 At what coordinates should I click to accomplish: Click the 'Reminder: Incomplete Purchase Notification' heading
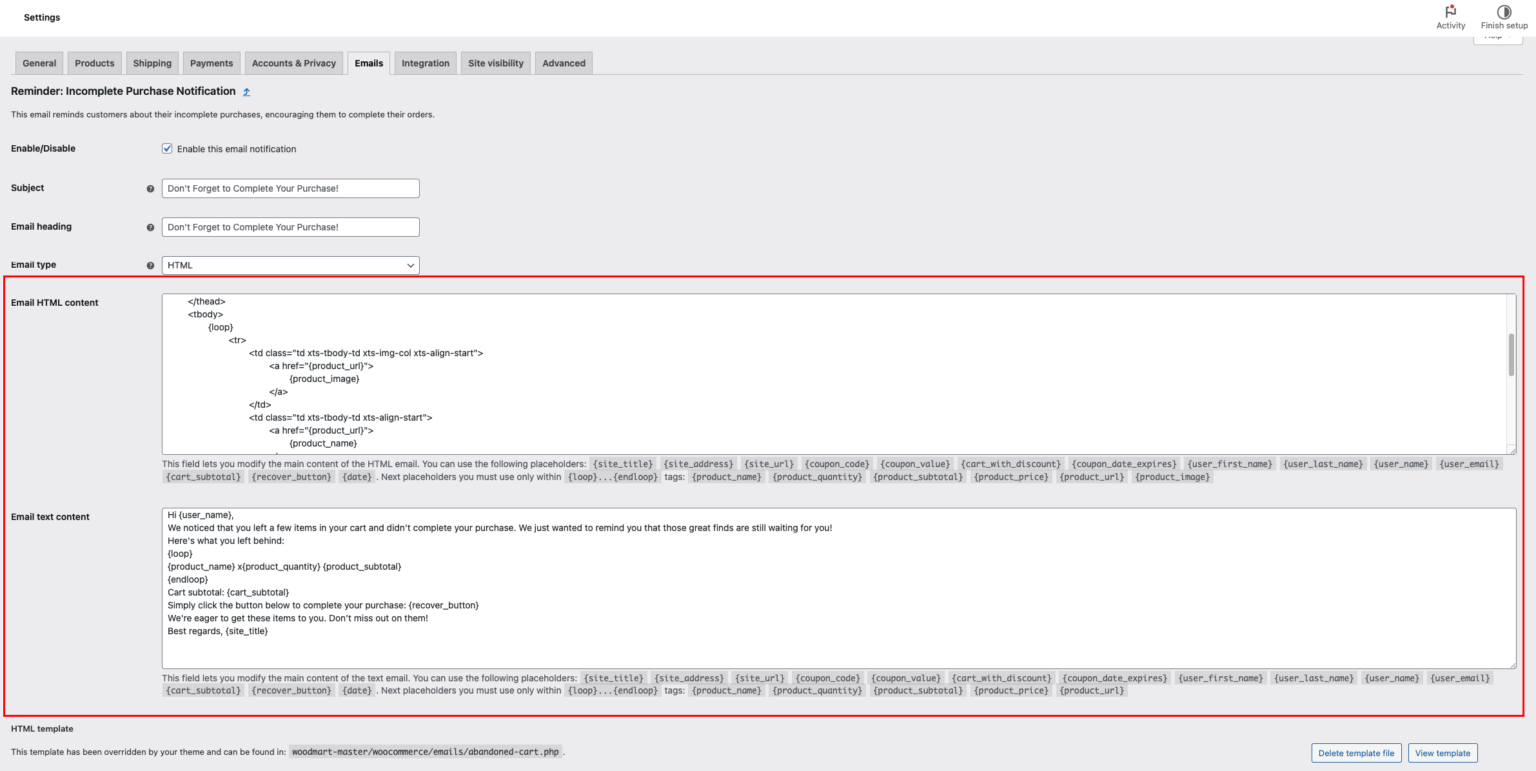click(x=123, y=91)
